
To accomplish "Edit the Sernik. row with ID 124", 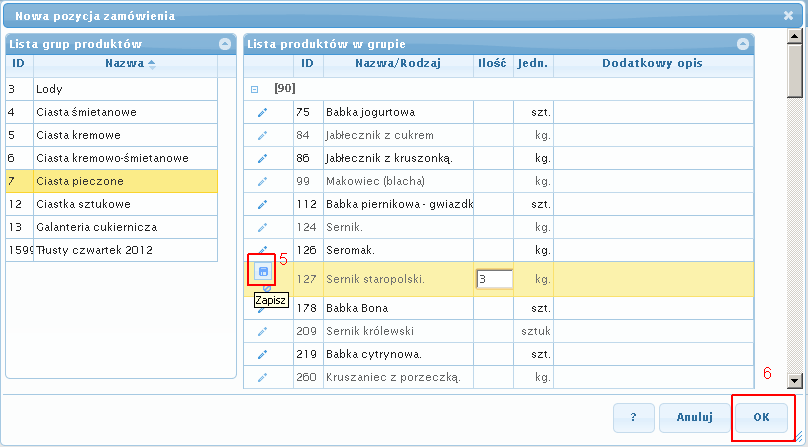I will 262,227.
